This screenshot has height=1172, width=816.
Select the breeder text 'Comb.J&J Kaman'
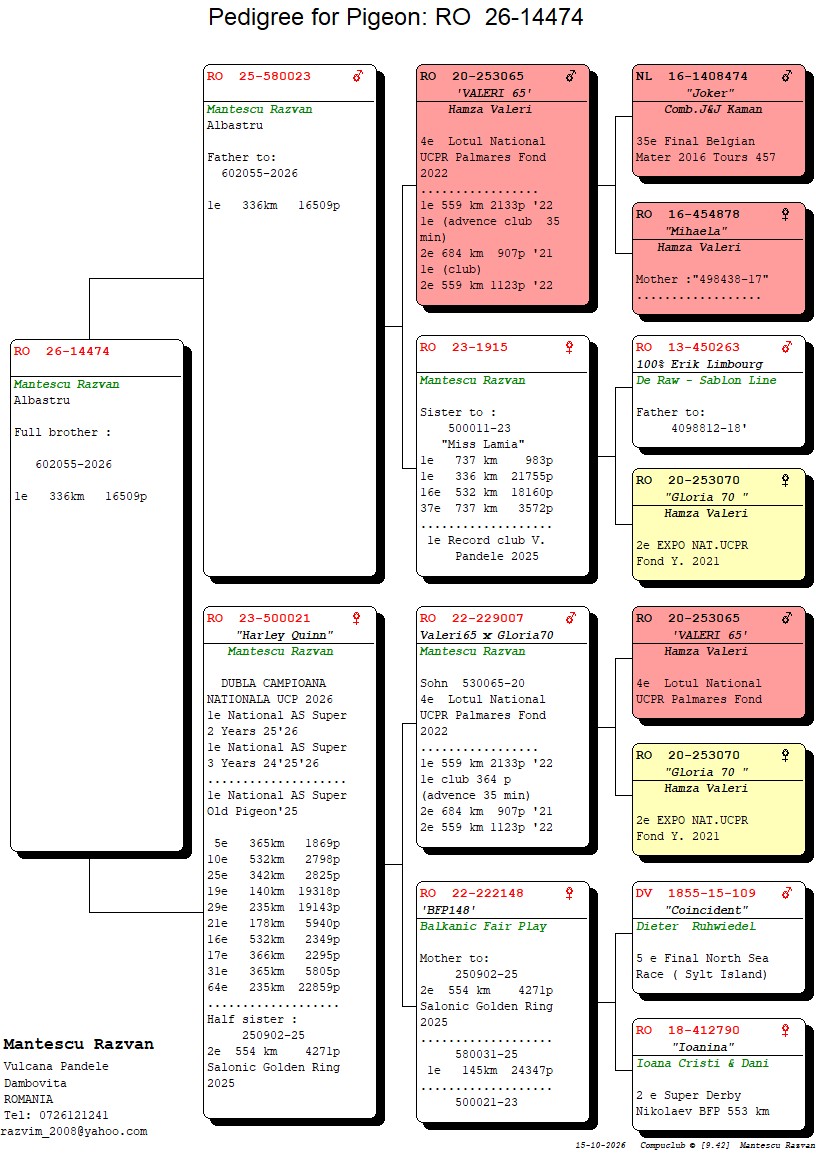coord(714,109)
